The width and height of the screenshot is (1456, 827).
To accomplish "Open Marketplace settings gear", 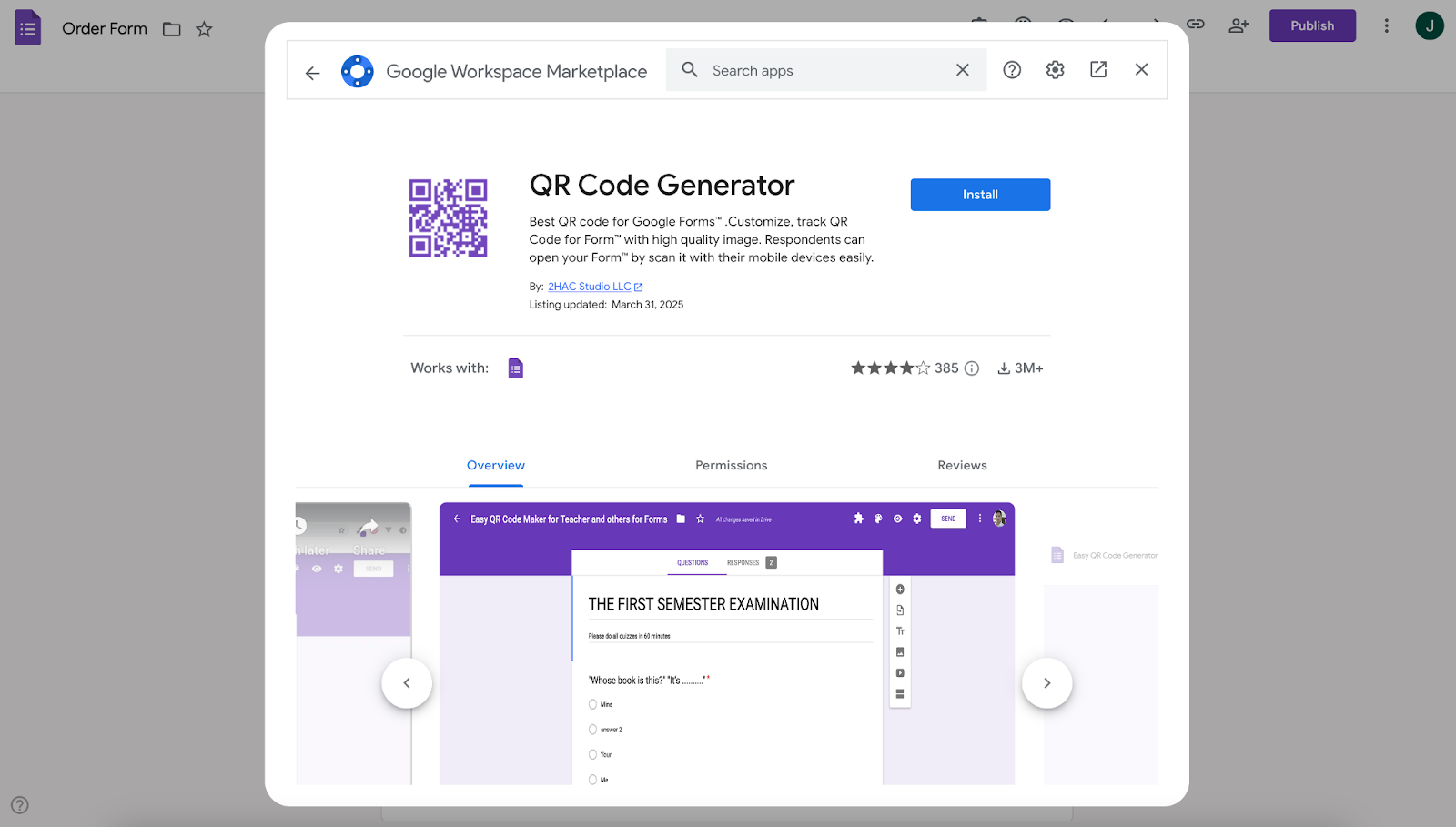I will point(1056,70).
